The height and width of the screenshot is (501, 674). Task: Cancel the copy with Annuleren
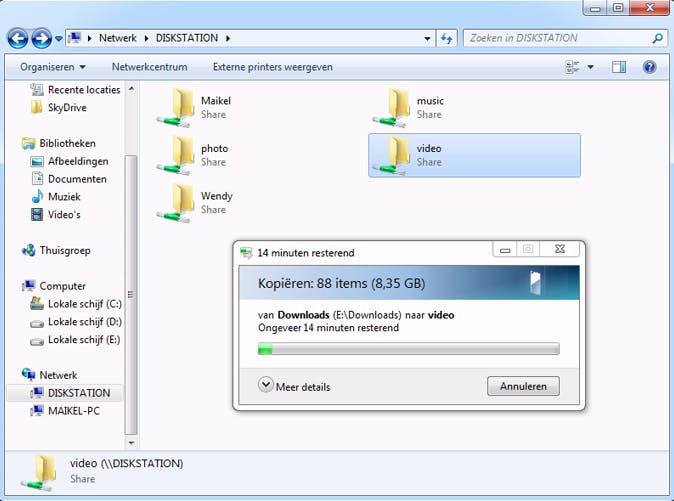click(523, 386)
